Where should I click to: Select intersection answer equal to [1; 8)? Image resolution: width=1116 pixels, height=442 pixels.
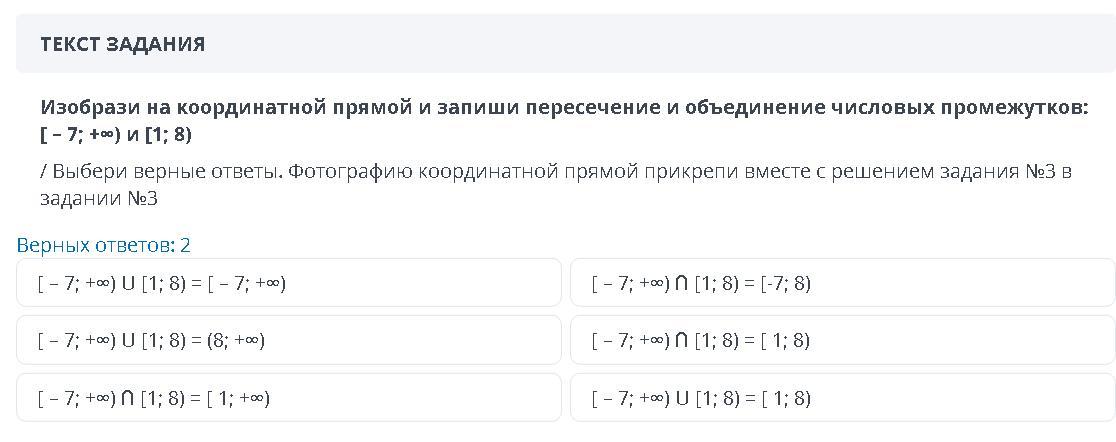843,341
